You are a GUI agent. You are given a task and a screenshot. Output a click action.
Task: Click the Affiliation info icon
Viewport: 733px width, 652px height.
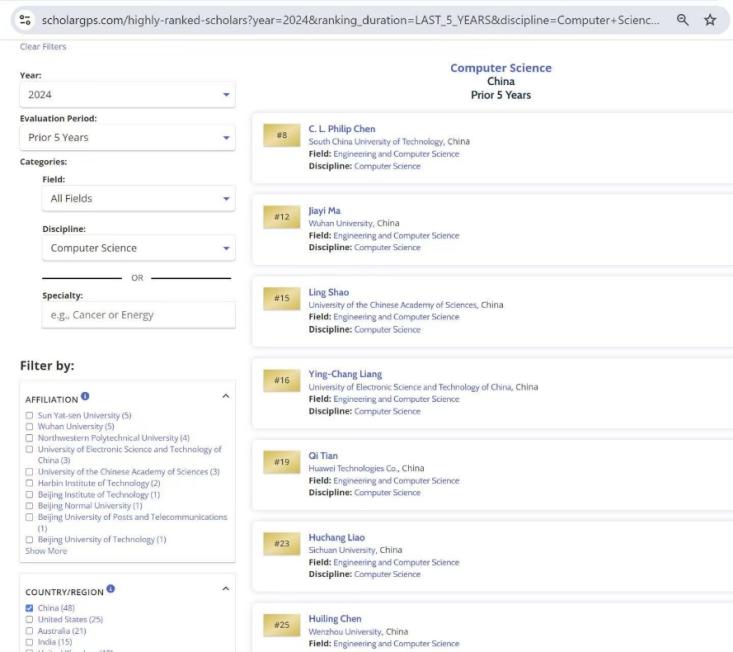[x=85, y=397]
